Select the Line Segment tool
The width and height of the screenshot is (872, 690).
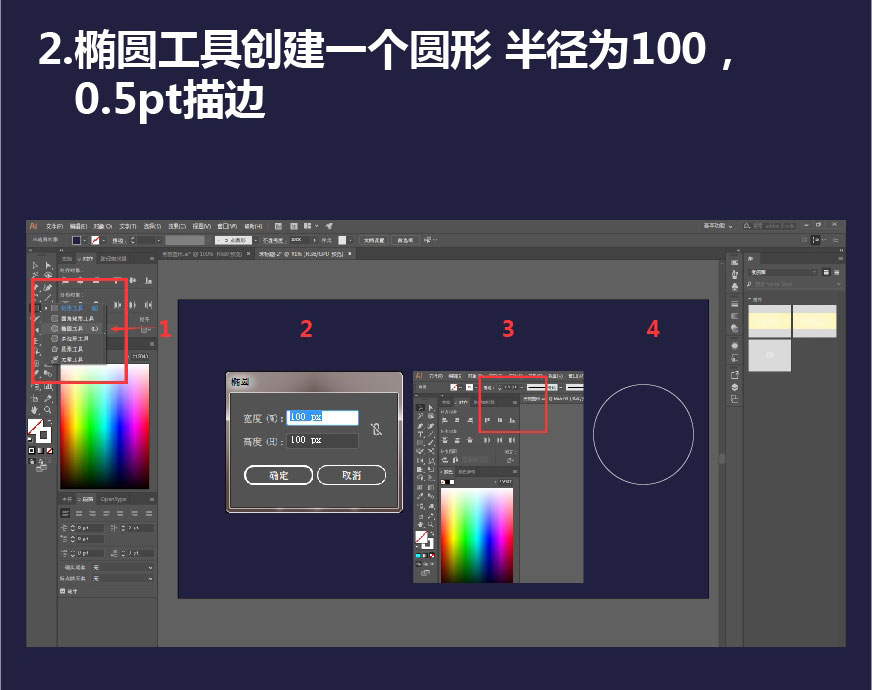pos(48,297)
